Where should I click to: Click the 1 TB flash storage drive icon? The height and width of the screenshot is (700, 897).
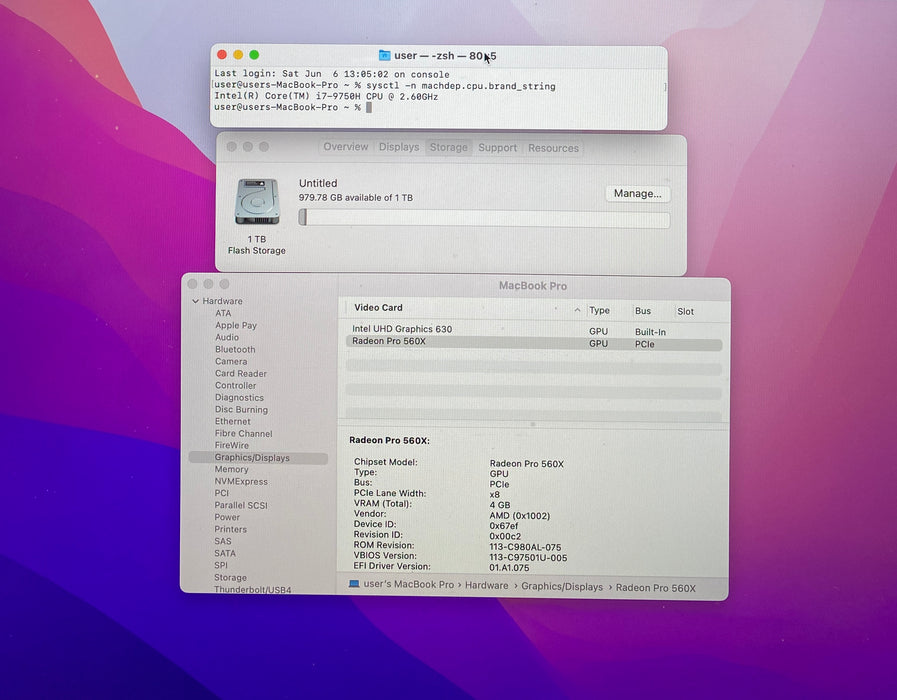tap(257, 201)
